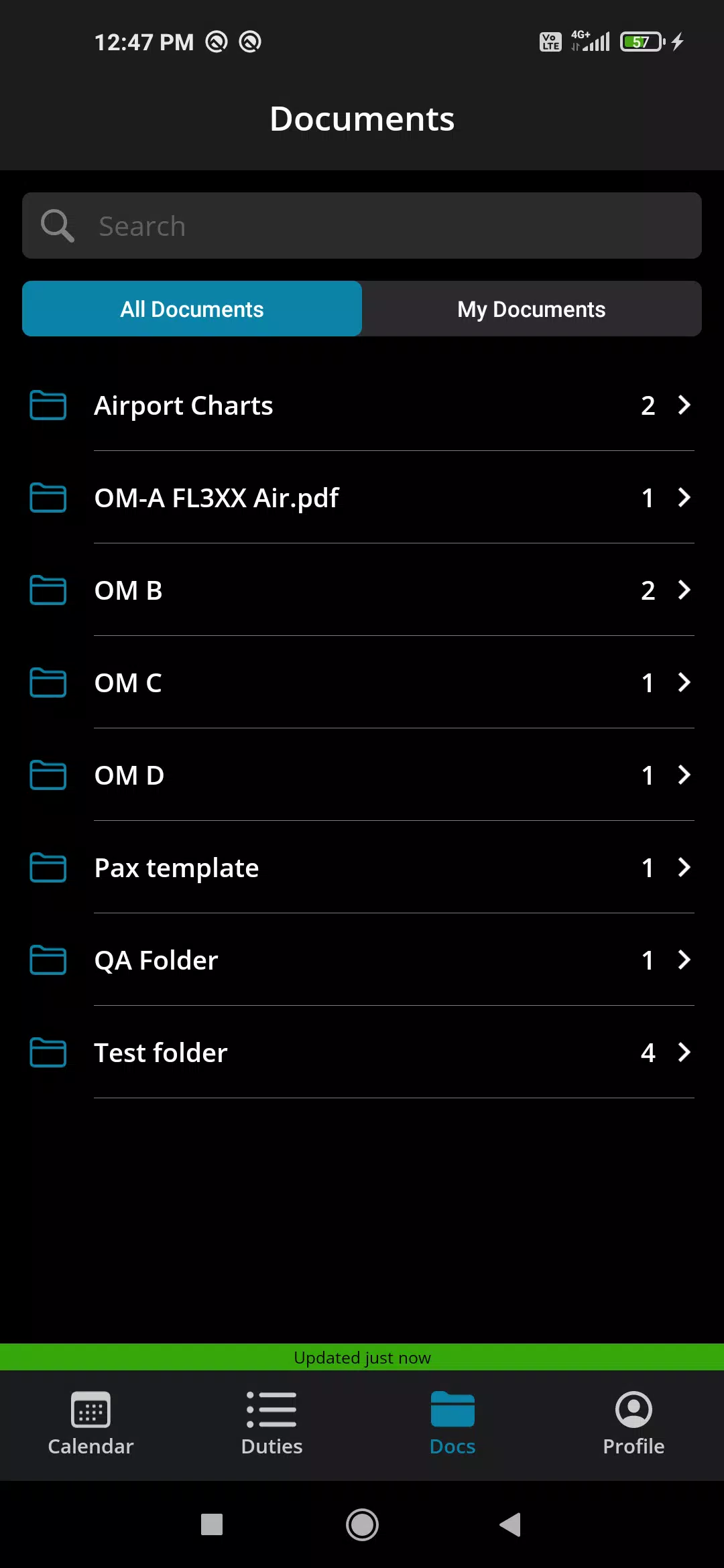Open the OM-A FL3XX Air.pdf folder

[x=362, y=497]
